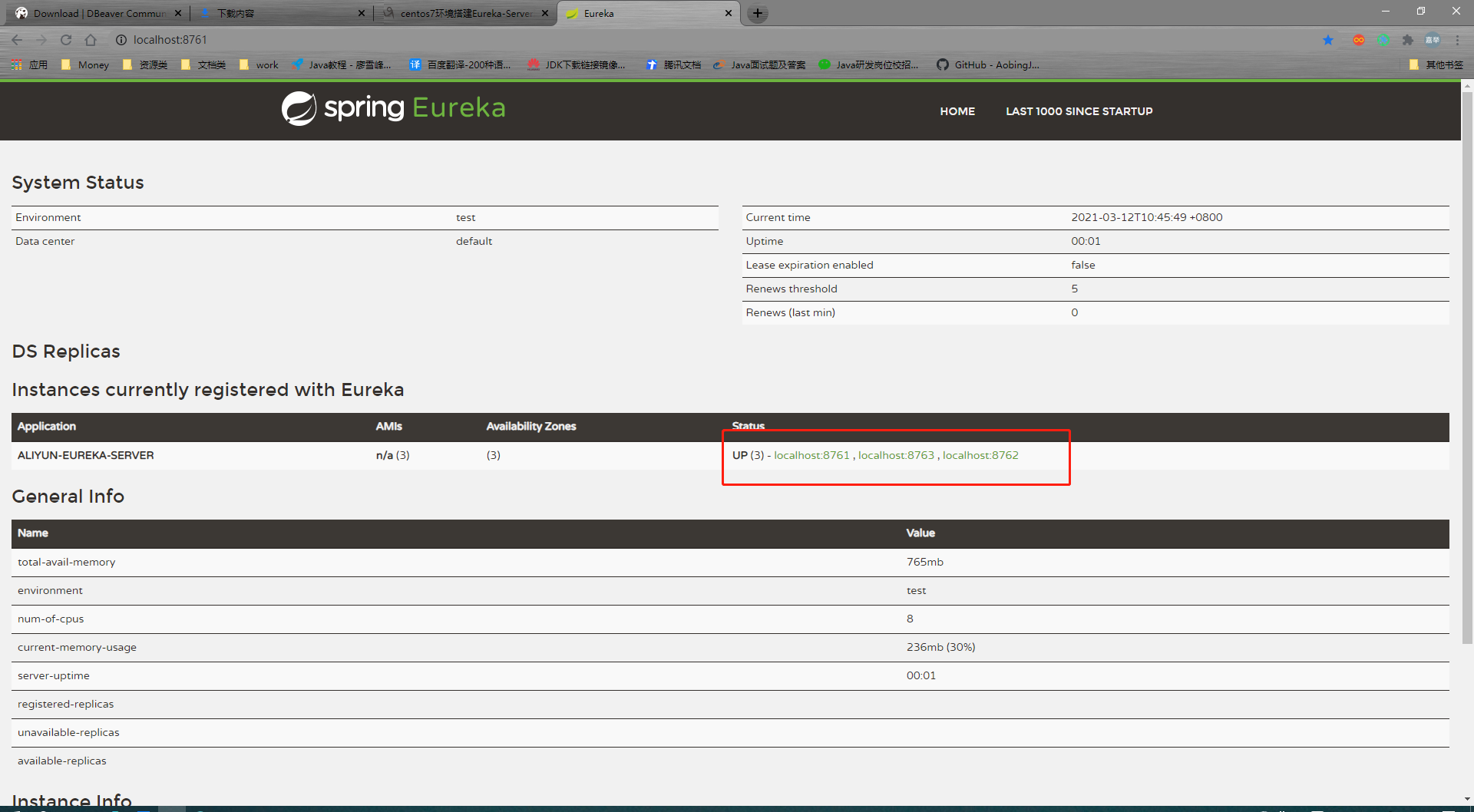Open the Java教程 - 廖雪峰 bookmark
Viewport: 1474px width, 812px height.
click(x=342, y=65)
